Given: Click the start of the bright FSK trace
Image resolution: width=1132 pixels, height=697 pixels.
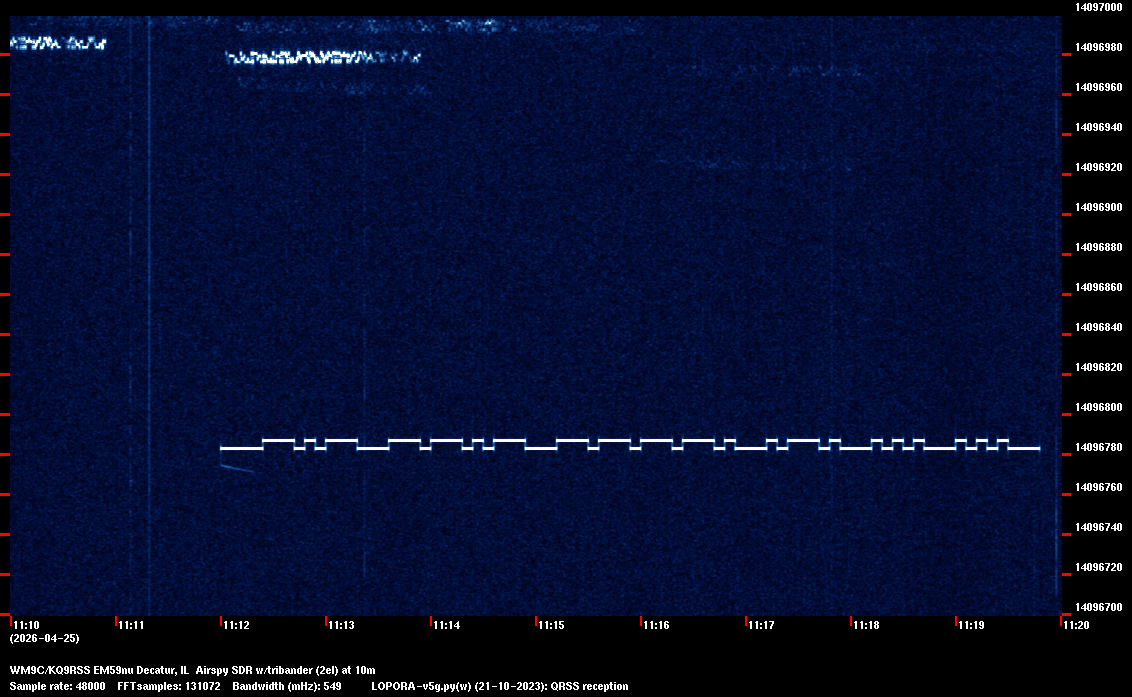Looking at the screenshot, I should (x=223, y=448).
